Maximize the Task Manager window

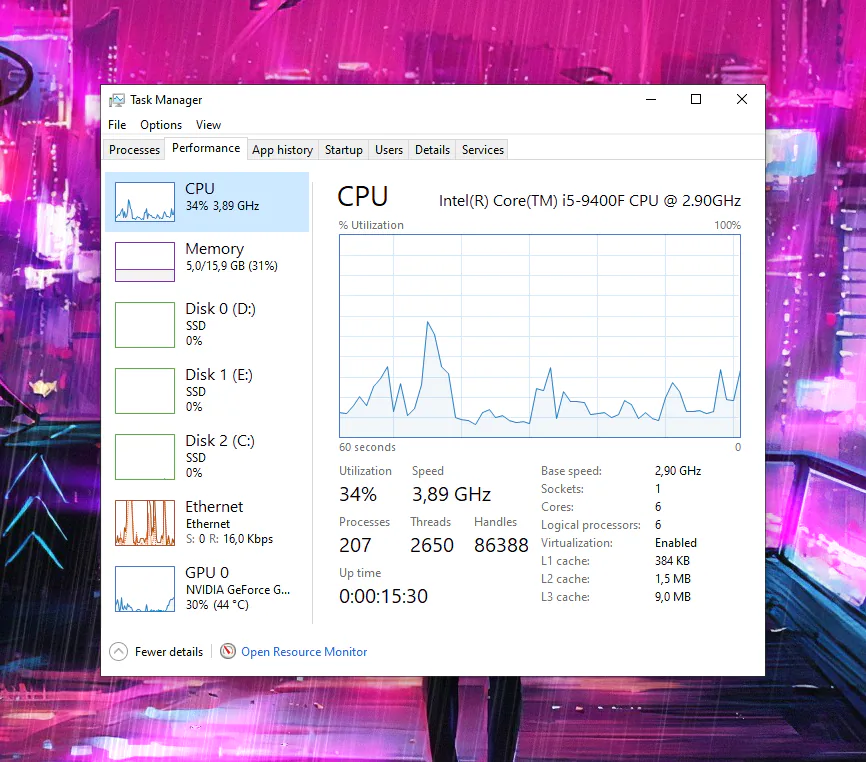pyautogui.click(x=696, y=99)
